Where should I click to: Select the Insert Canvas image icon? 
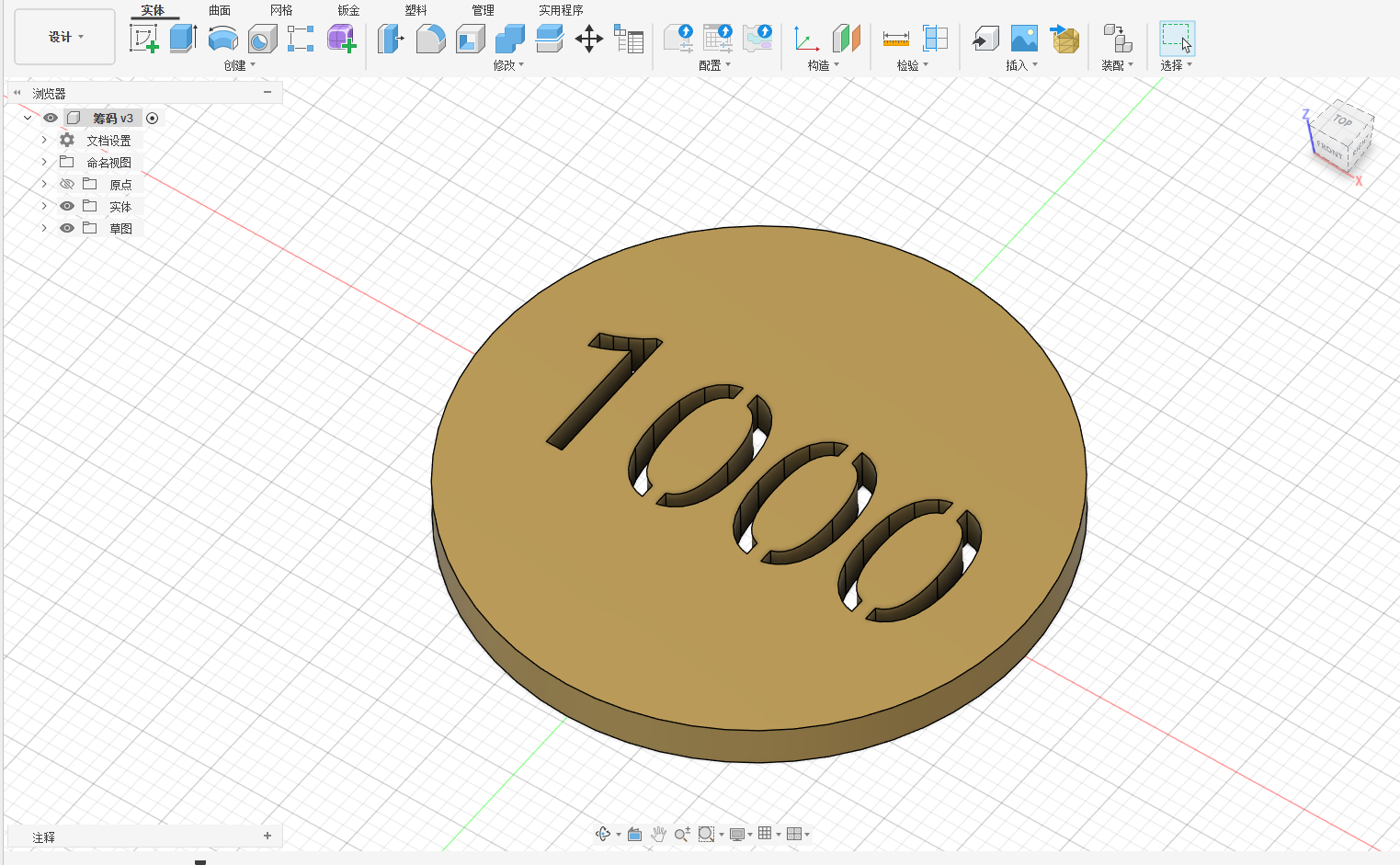1025,39
